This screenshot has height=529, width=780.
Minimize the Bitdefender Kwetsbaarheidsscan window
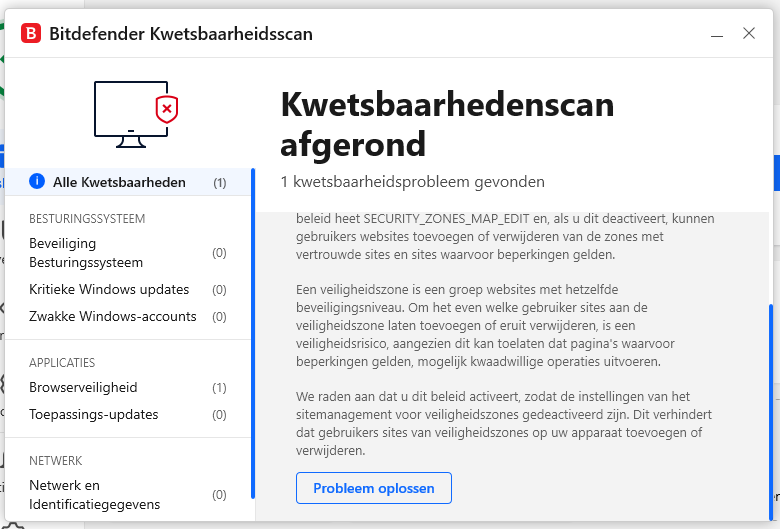[717, 34]
